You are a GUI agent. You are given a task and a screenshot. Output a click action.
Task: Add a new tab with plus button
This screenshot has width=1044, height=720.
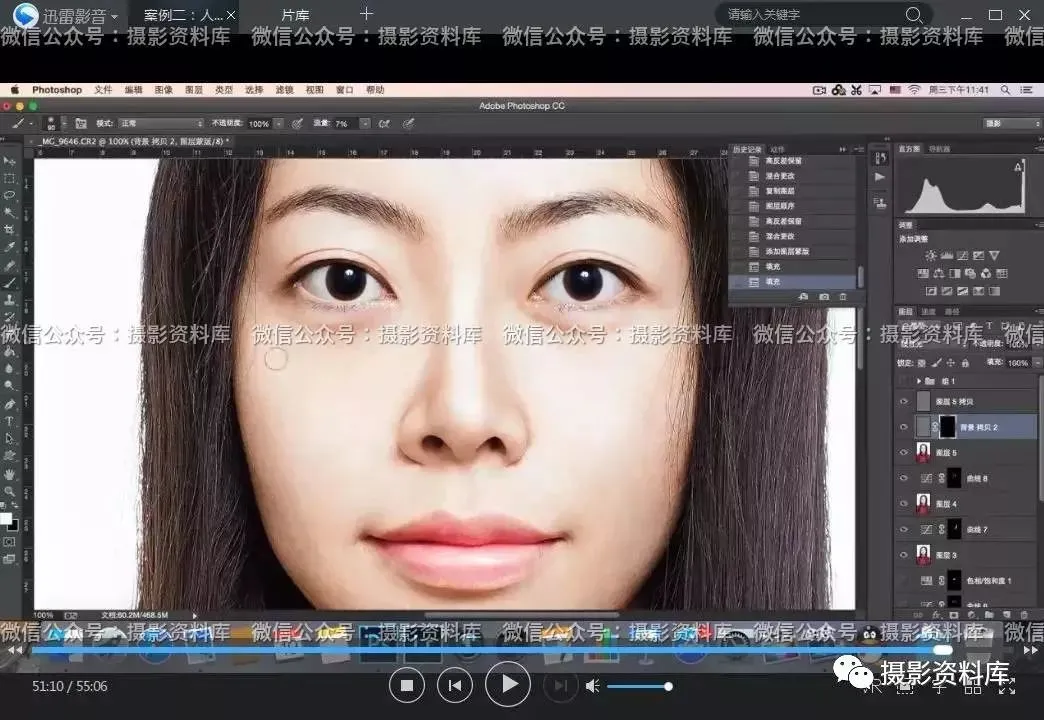(366, 14)
